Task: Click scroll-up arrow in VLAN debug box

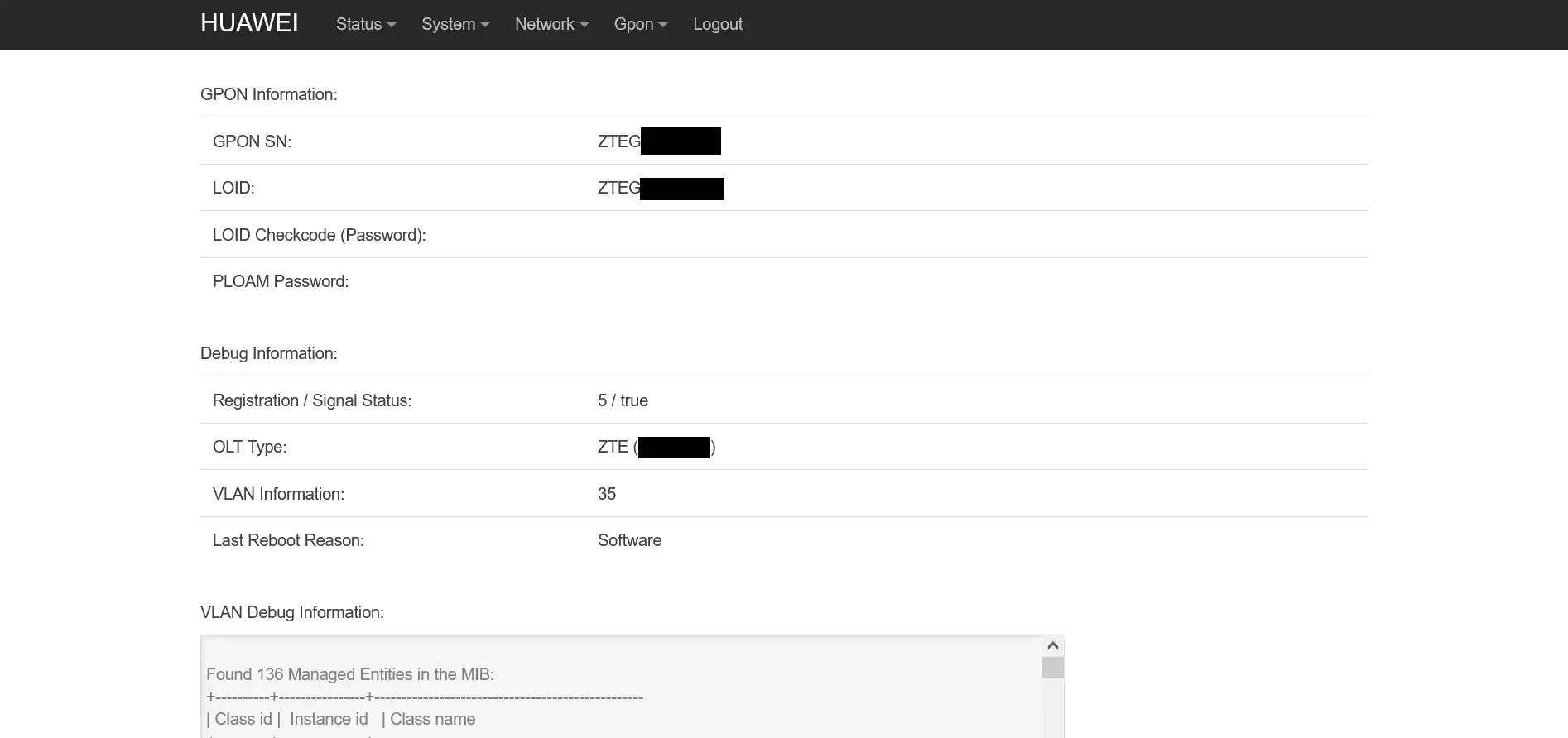Action: (1053, 645)
